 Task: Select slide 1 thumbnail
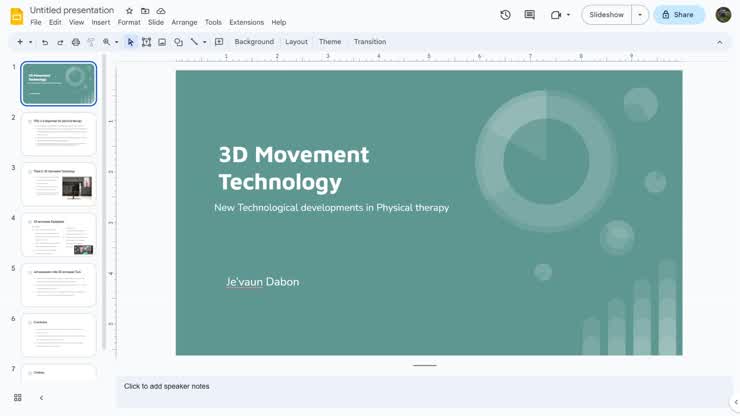click(59, 84)
